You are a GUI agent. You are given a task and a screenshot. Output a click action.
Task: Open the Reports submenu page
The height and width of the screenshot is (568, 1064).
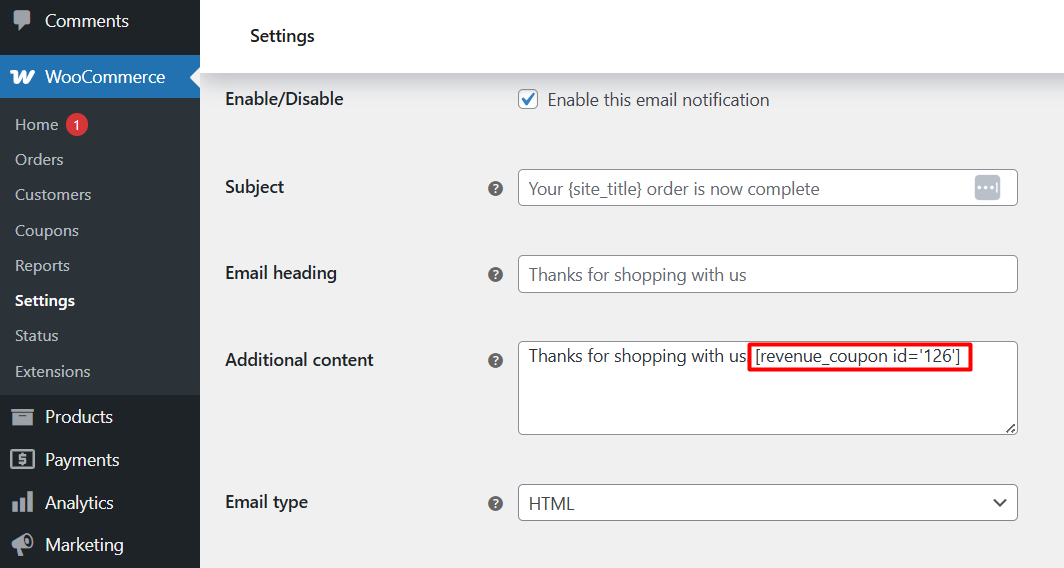[x=42, y=265]
